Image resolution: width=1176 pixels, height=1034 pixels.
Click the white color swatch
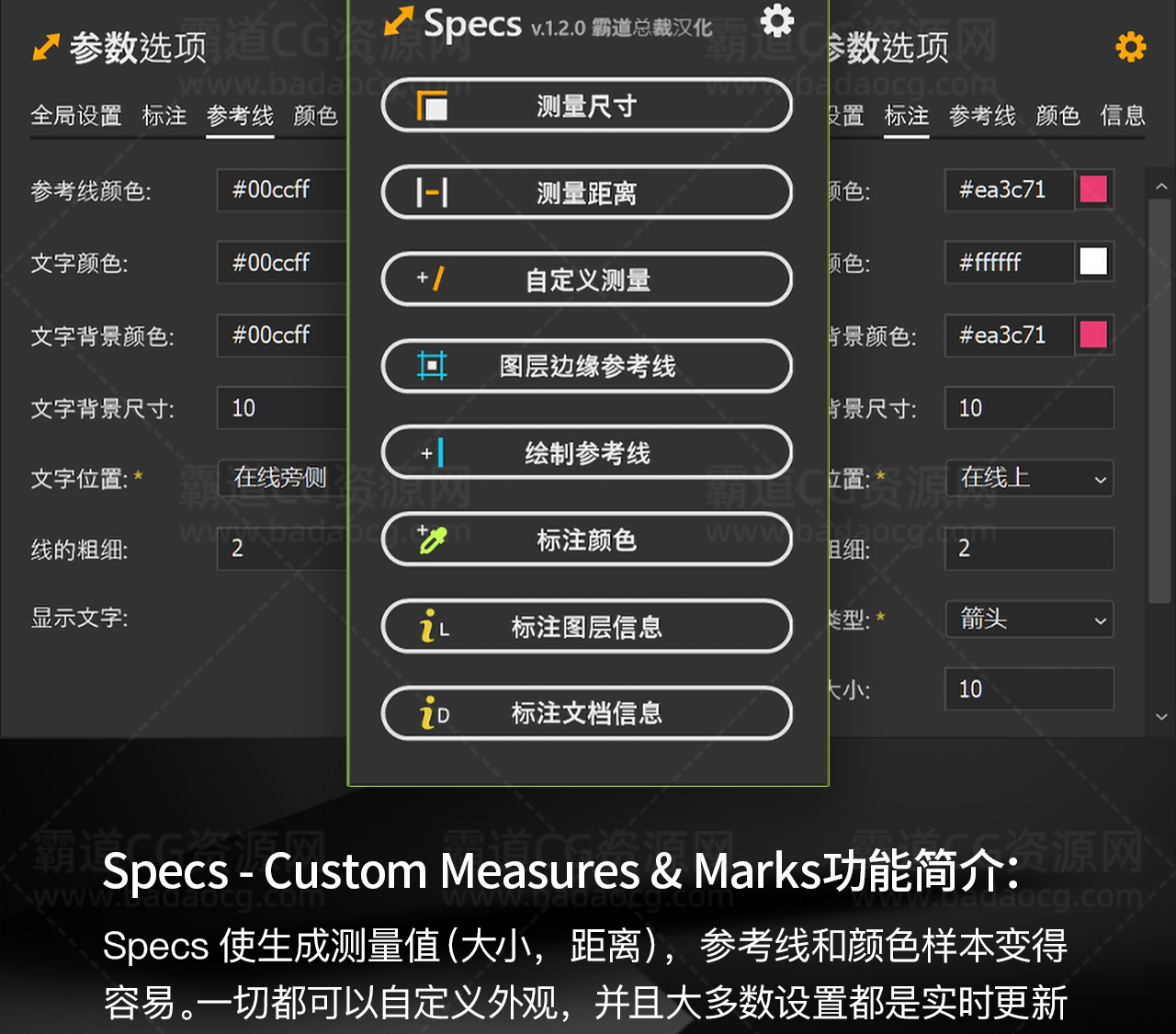(x=1093, y=262)
